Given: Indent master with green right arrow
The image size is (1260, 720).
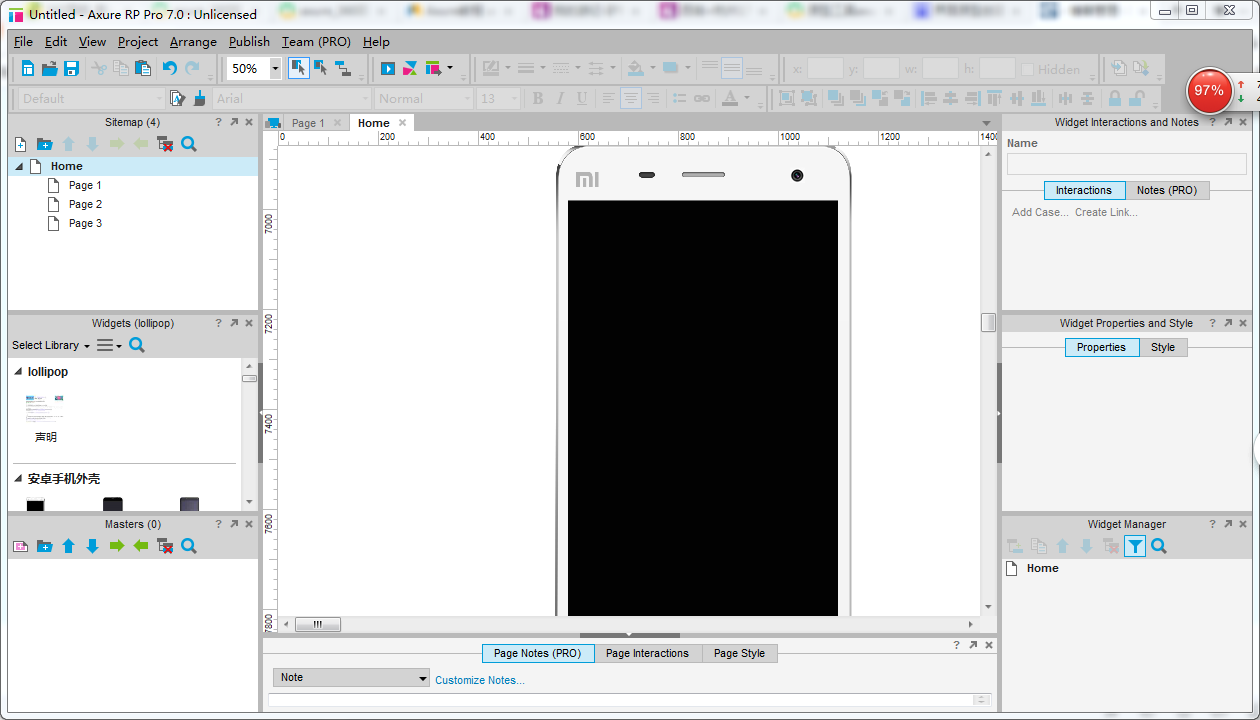Looking at the screenshot, I should point(117,546).
